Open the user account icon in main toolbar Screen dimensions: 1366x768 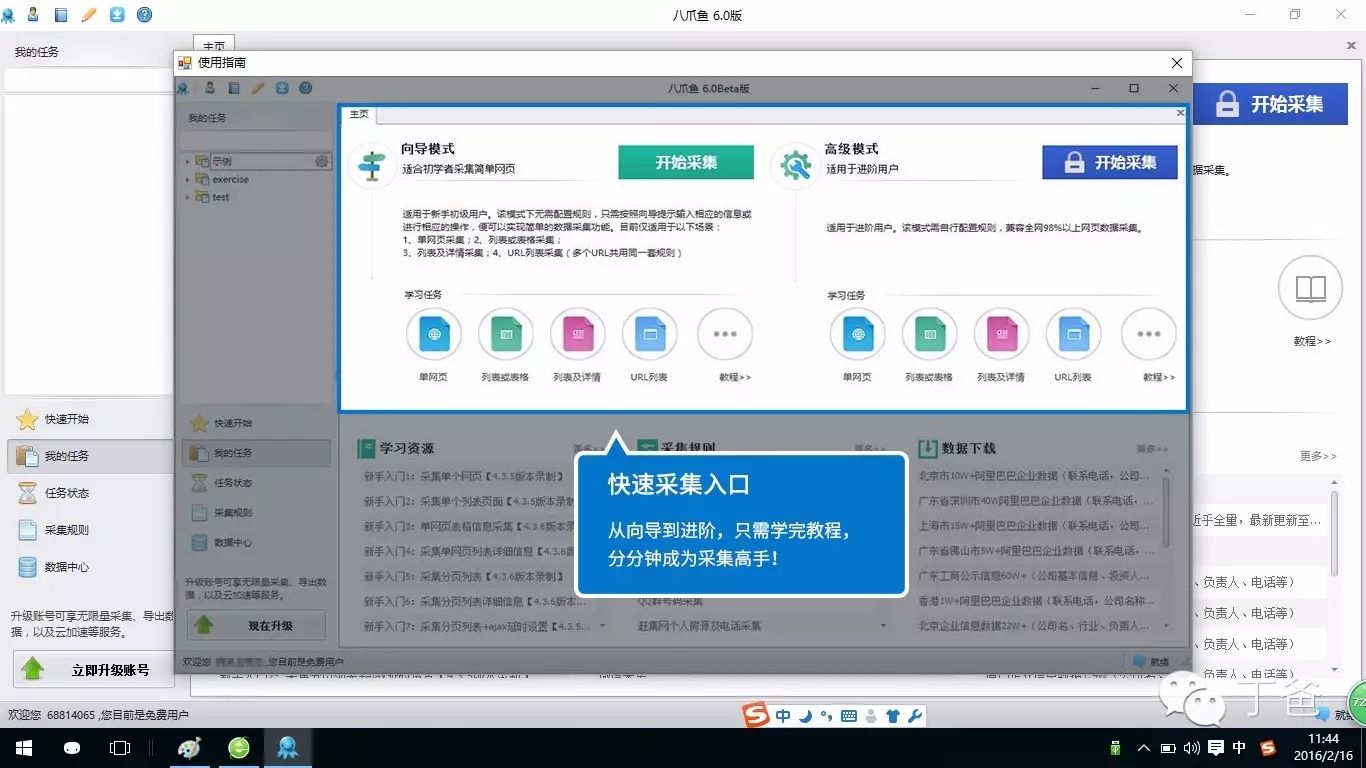pos(34,15)
